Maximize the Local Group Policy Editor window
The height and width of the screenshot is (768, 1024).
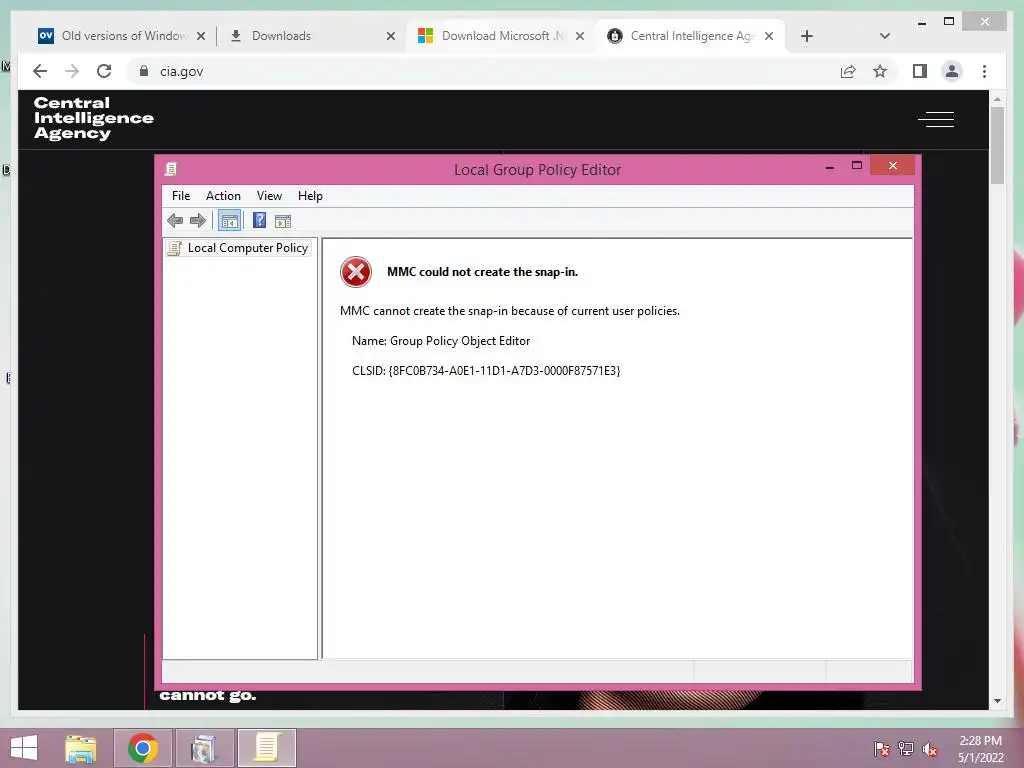click(857, 166)
